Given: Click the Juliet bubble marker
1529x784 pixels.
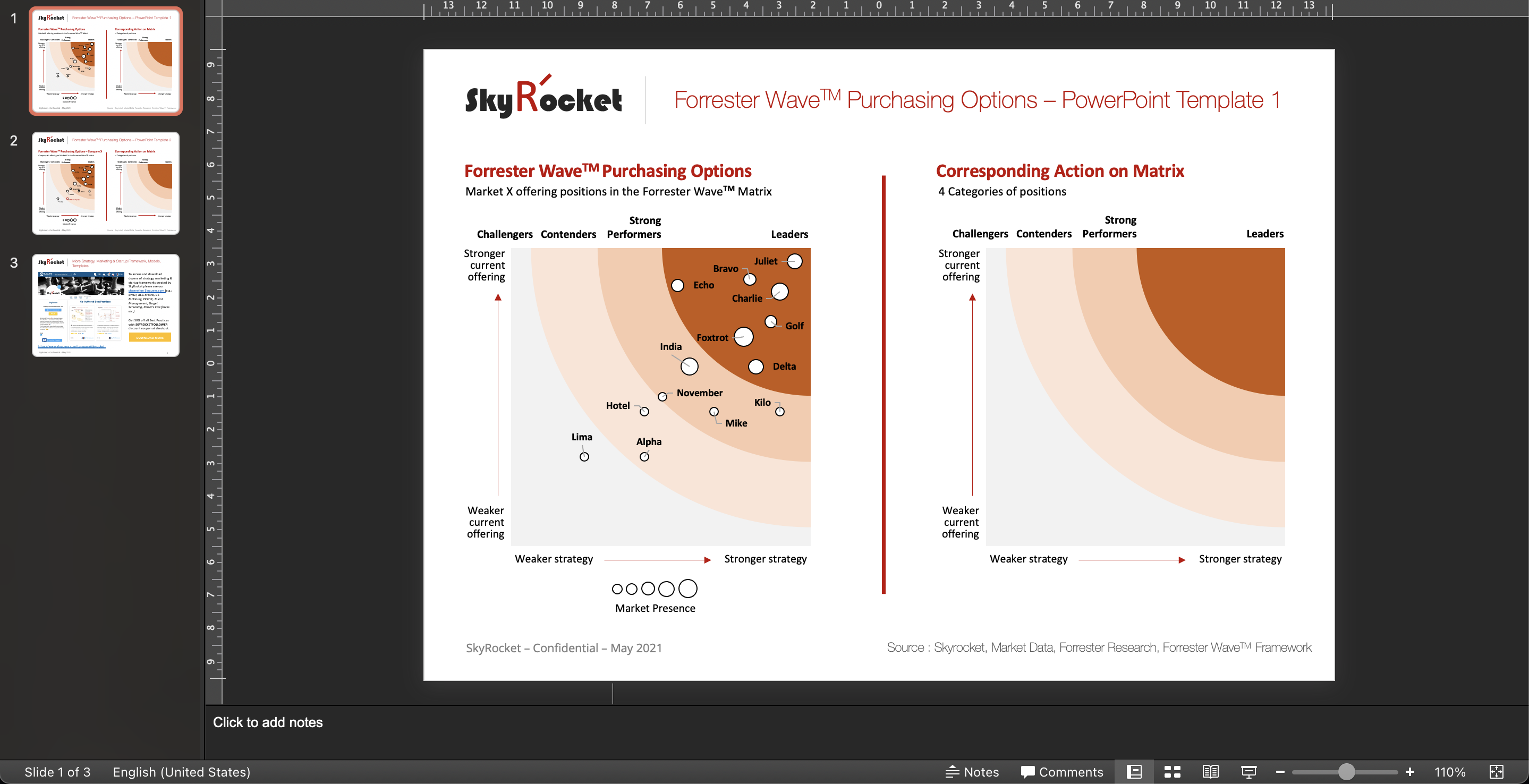Looking at the screenshot, I should coord(794,261).
